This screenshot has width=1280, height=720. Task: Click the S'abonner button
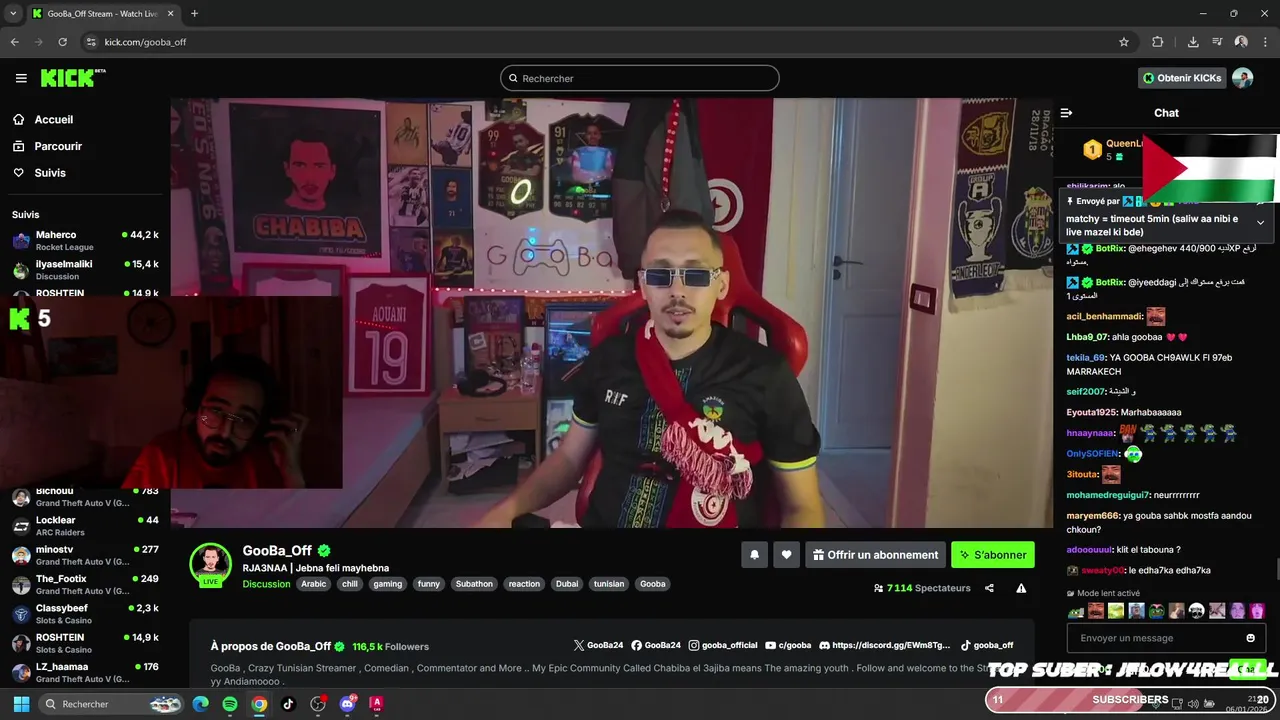pos(992,555)
